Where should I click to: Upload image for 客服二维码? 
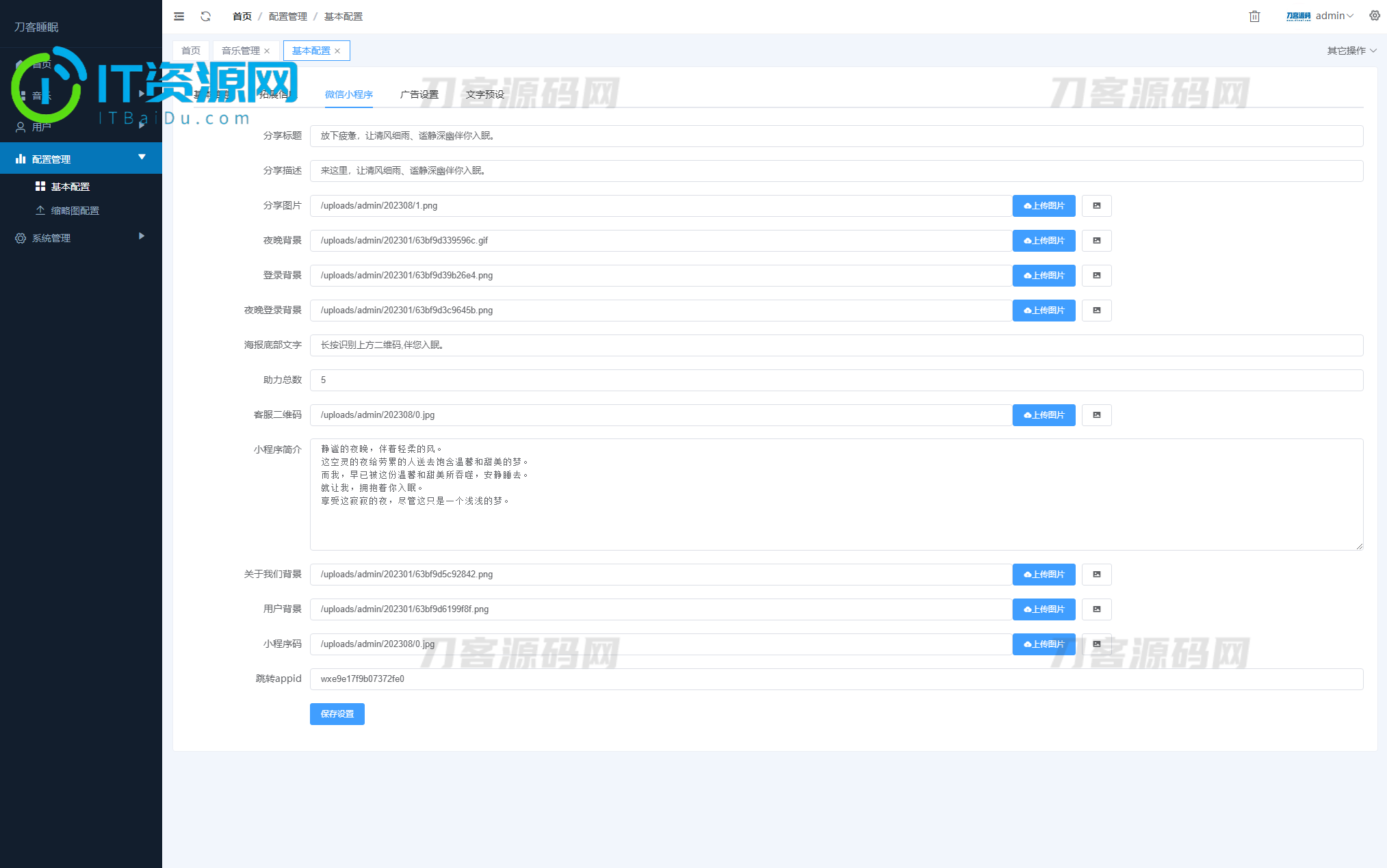click(1044, 415)
